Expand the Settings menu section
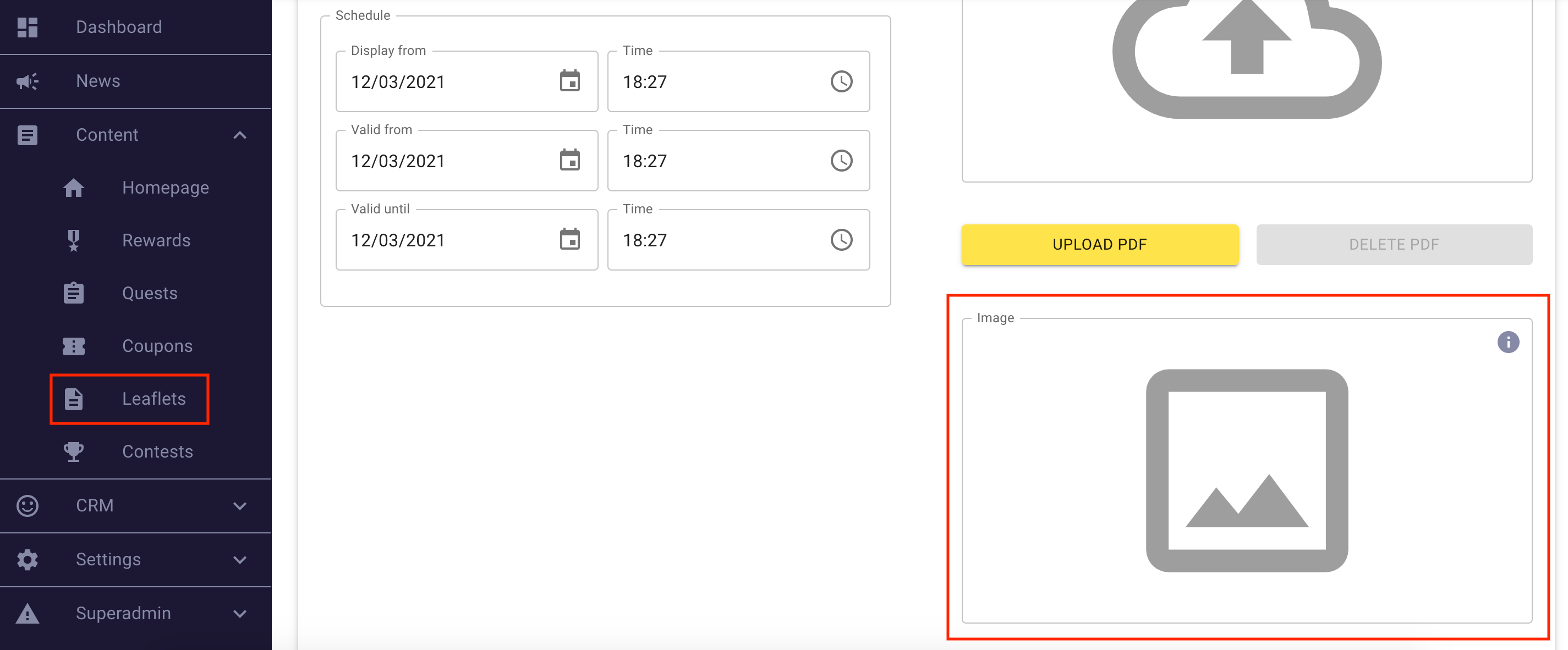Viewport: 1568px width, 650px height. click(x=240, y=559)
